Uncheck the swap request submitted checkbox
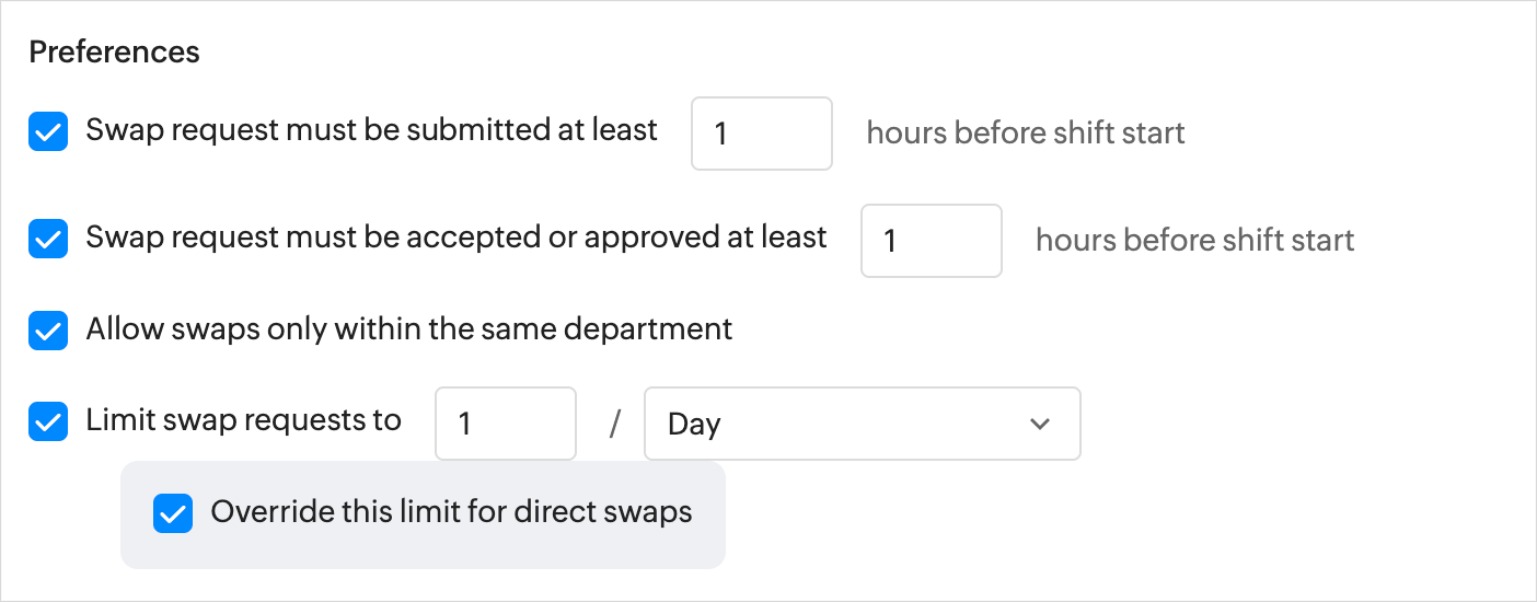The width and height of the screenshot is (1537, 602). pos(48,132)
